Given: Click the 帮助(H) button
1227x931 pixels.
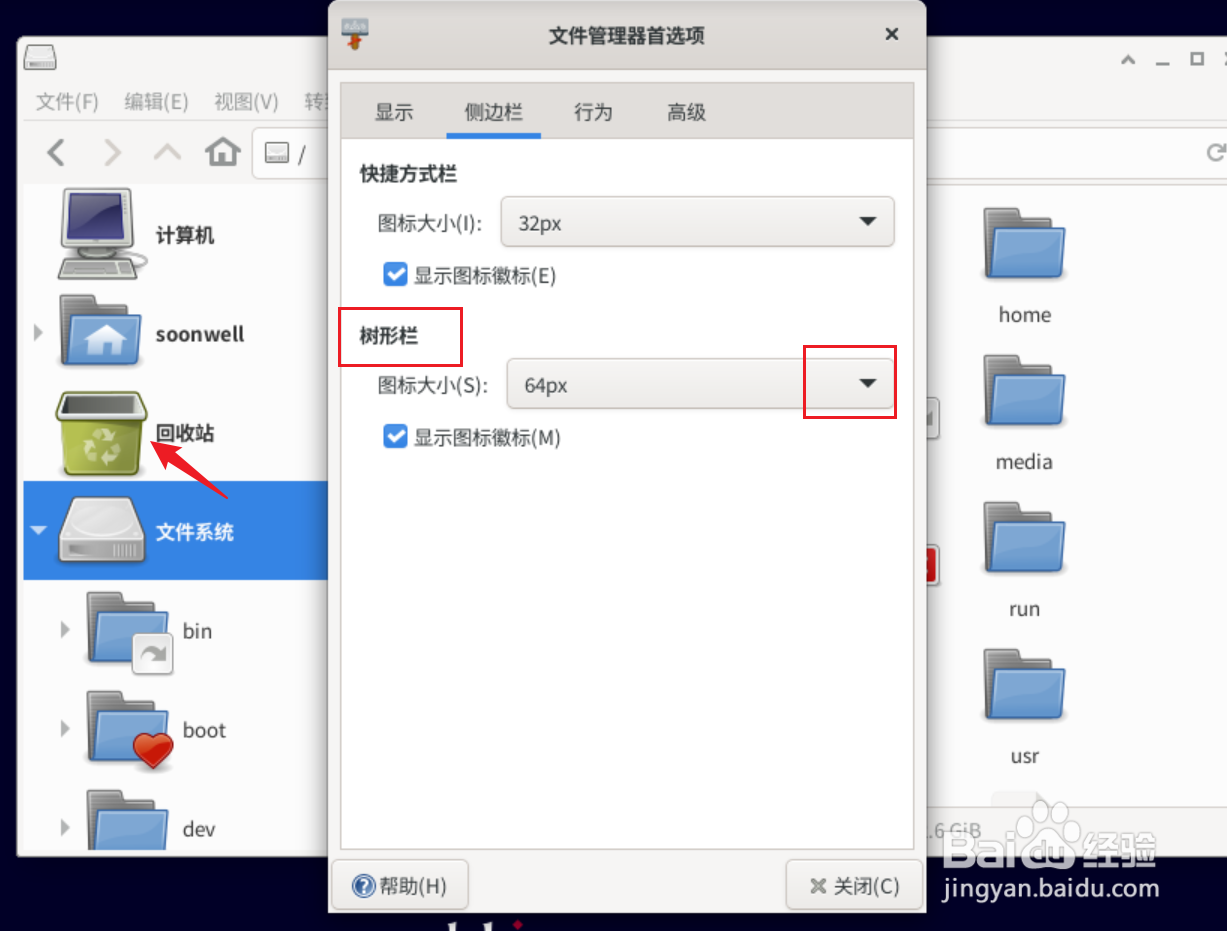Looking at the screenshot, I should coord(400,885).
